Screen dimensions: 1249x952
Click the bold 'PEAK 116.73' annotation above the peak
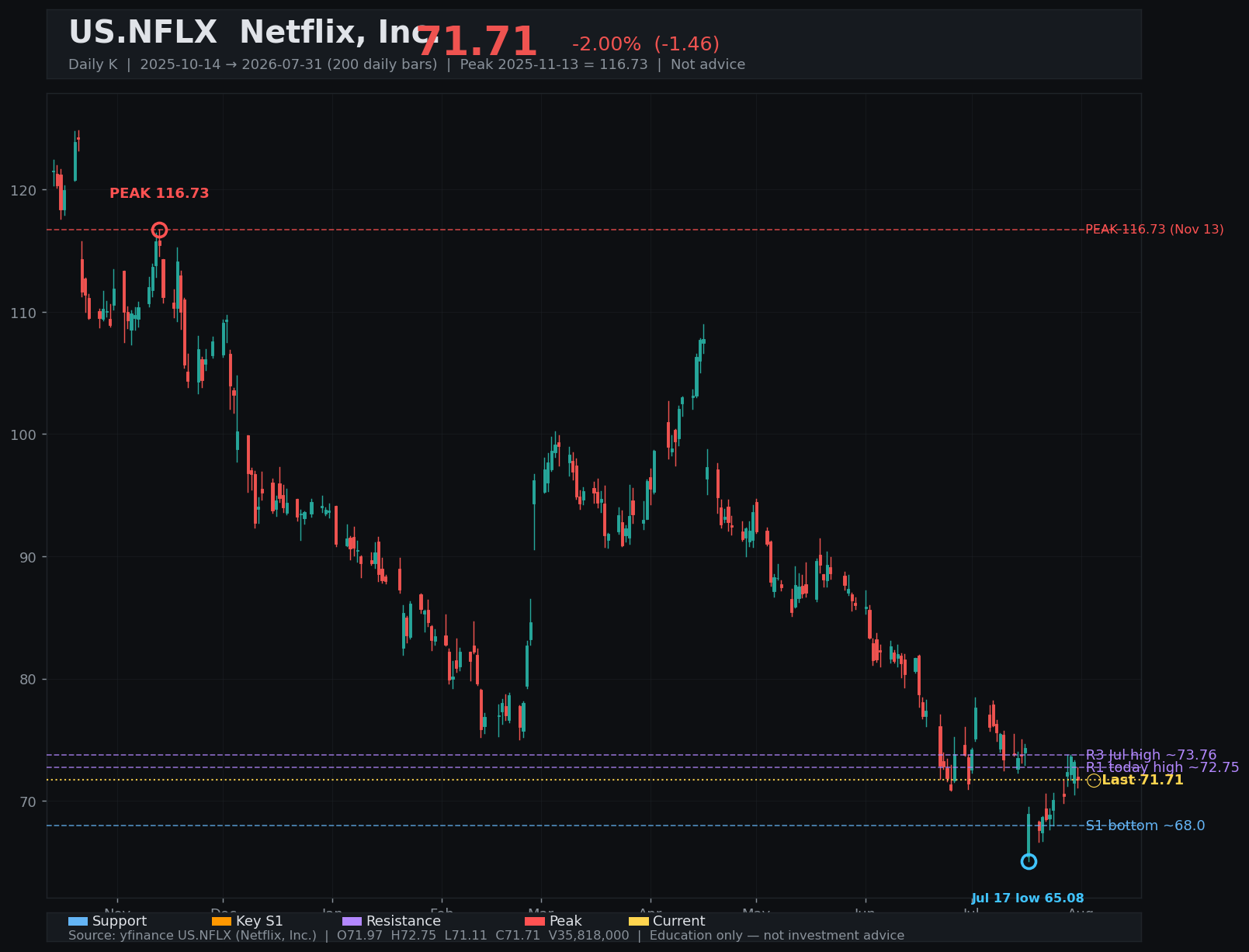coord(159,193)
